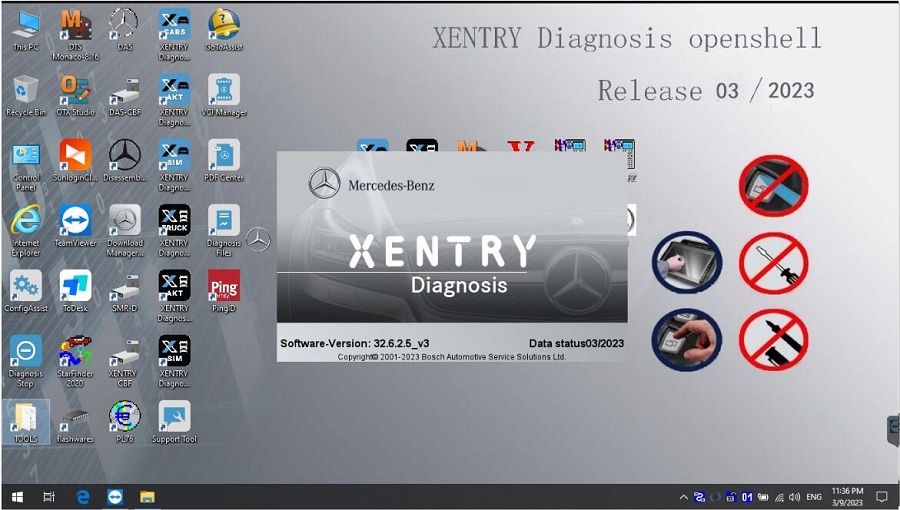Click the Diagnosis Stop icon
This screenshot has height=510, width=900.
[26, 361]
